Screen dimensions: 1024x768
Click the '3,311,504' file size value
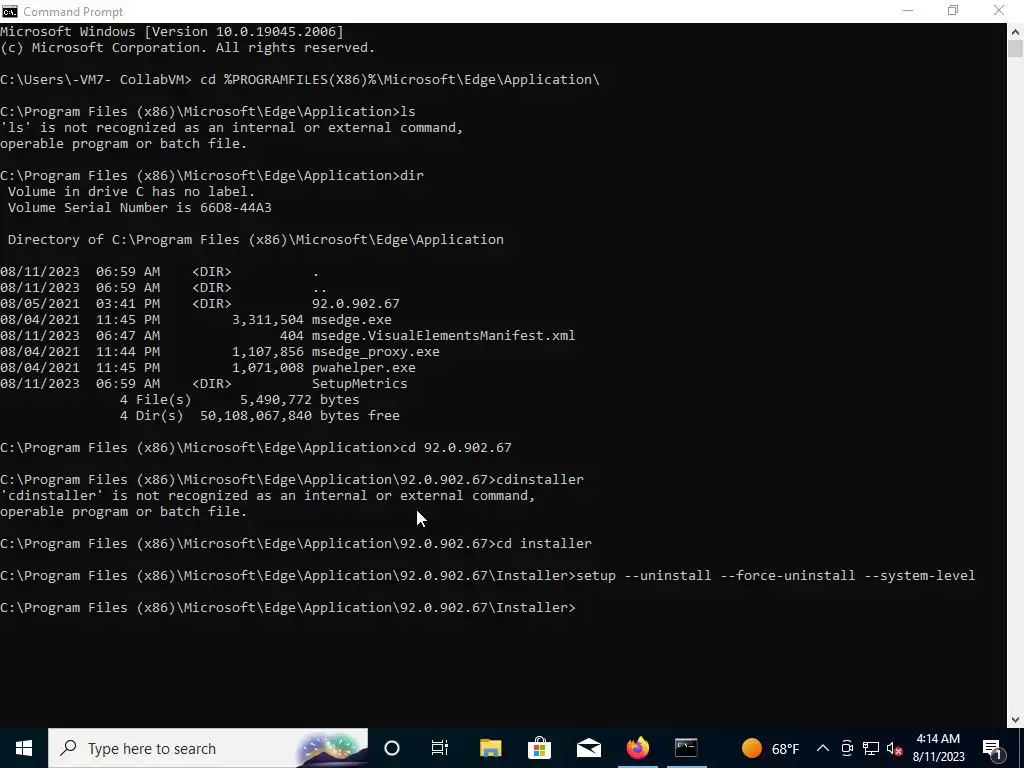268,319
